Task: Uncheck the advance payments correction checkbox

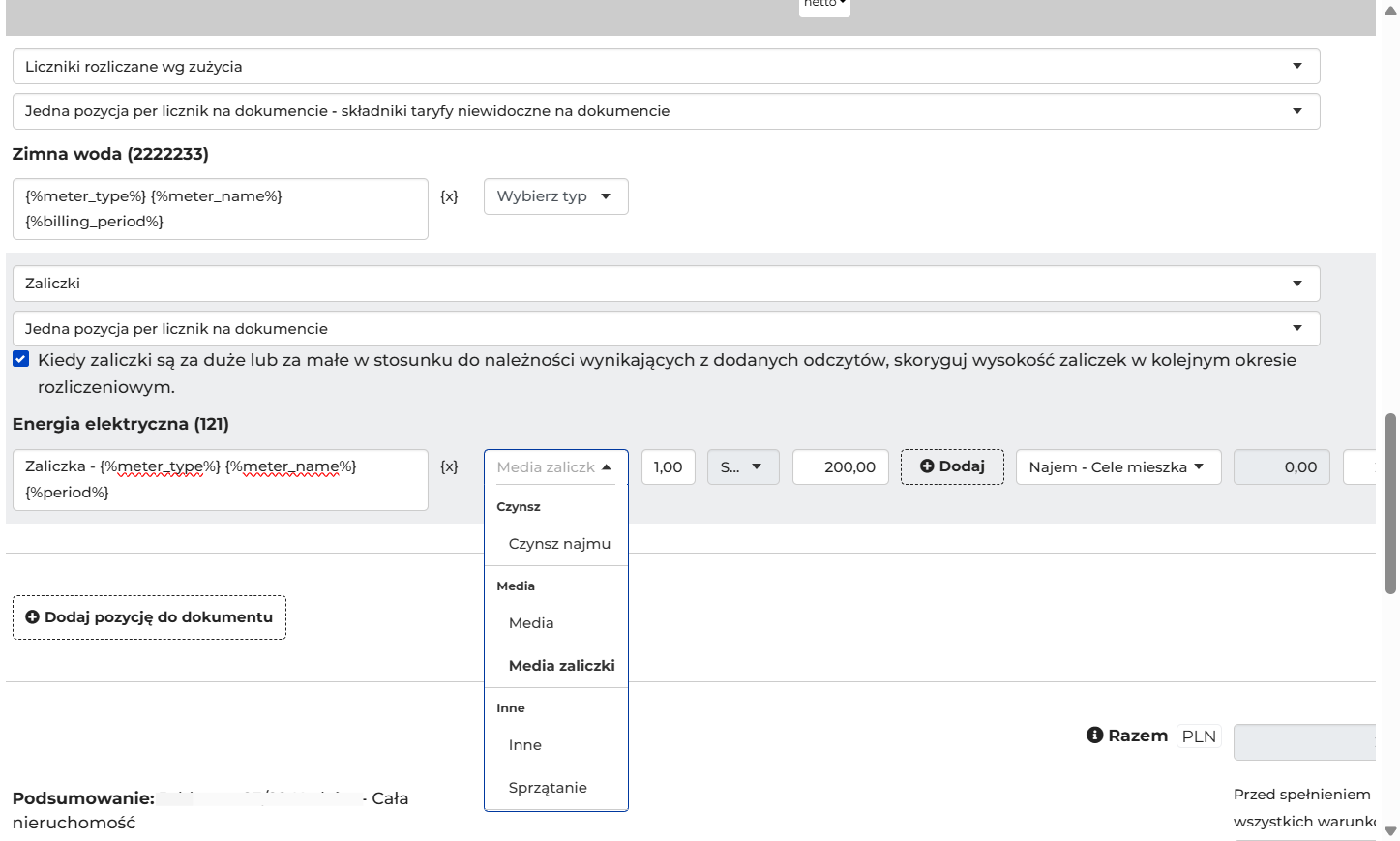Action: pyautogui.click(x=21, y=359)
